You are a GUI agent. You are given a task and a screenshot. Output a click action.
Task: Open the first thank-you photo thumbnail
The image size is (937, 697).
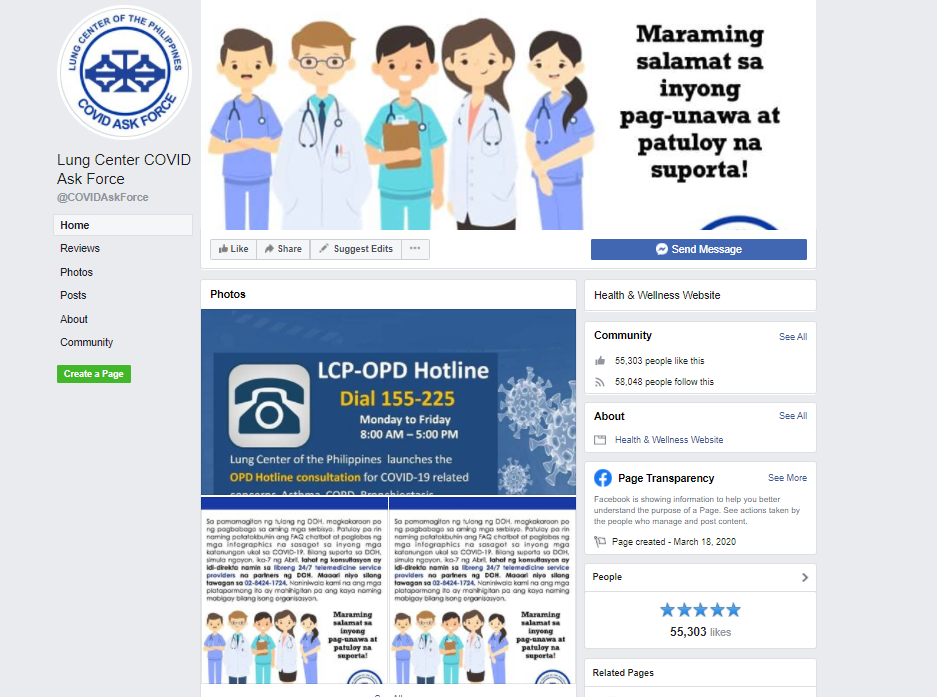point(295,590)
